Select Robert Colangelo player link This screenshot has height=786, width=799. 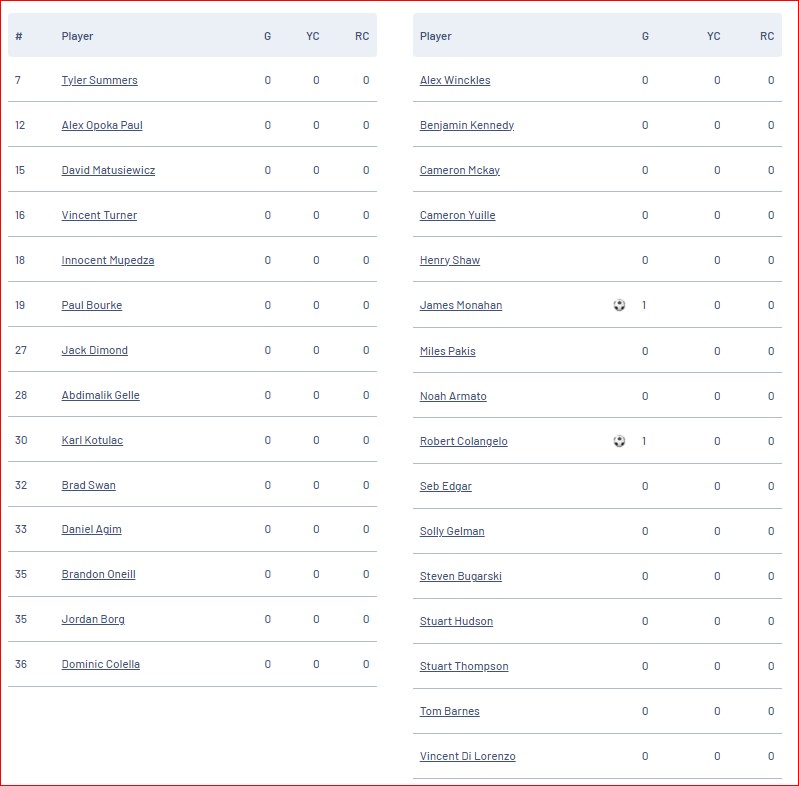click(x=464, y=441)
